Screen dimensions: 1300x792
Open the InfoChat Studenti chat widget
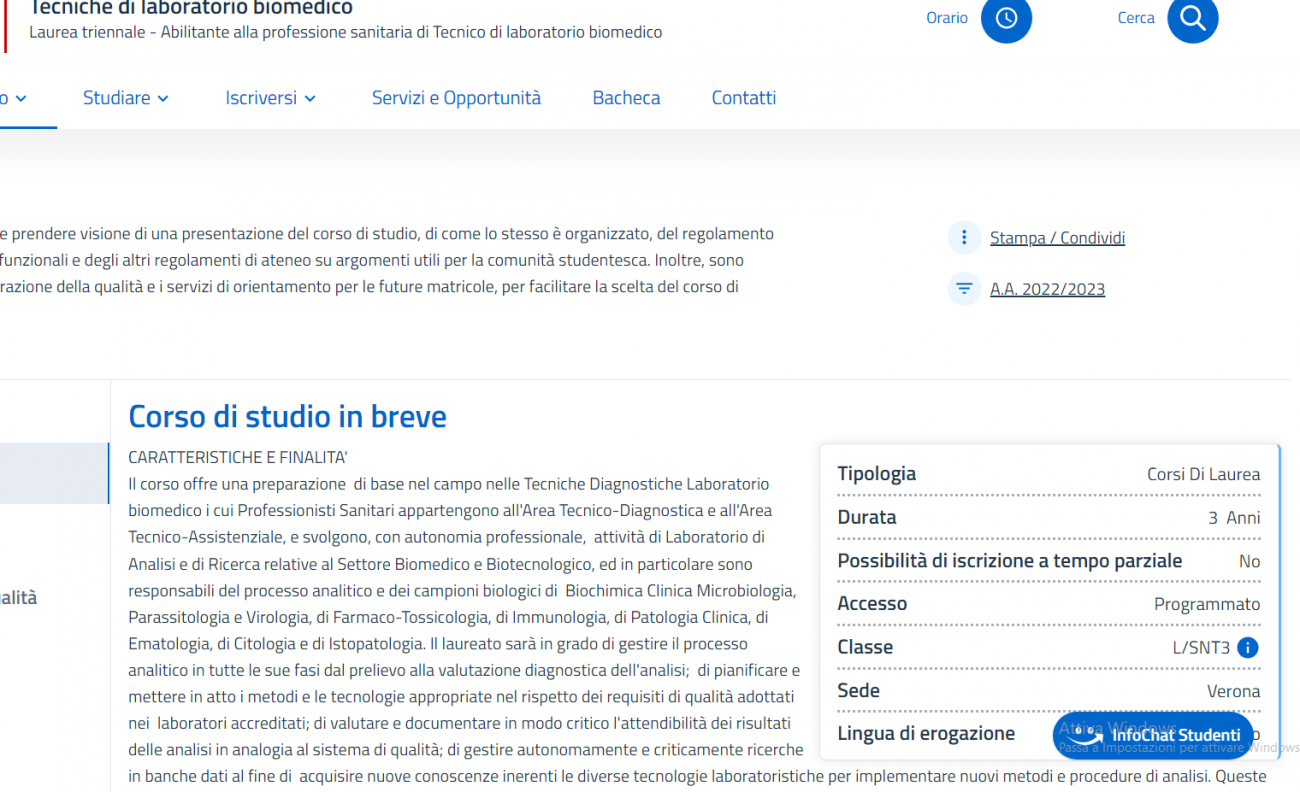pos(1153,735)
